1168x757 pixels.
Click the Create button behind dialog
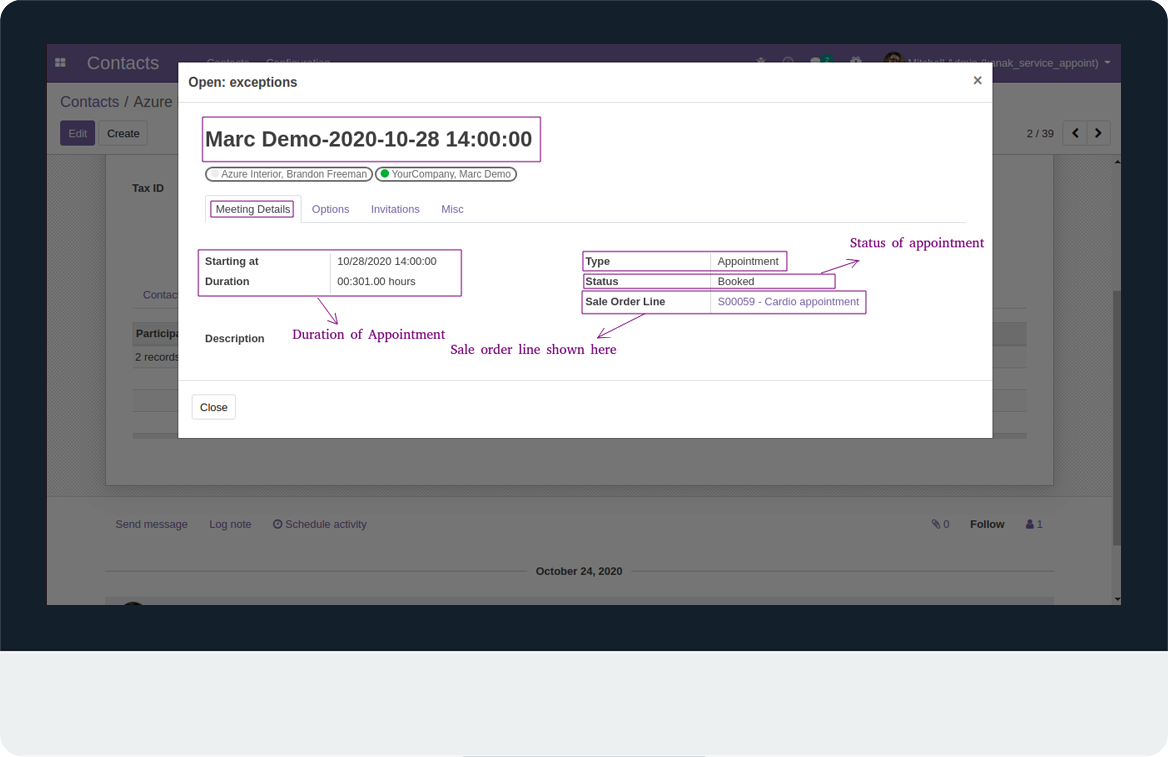[x=123, y=133]
